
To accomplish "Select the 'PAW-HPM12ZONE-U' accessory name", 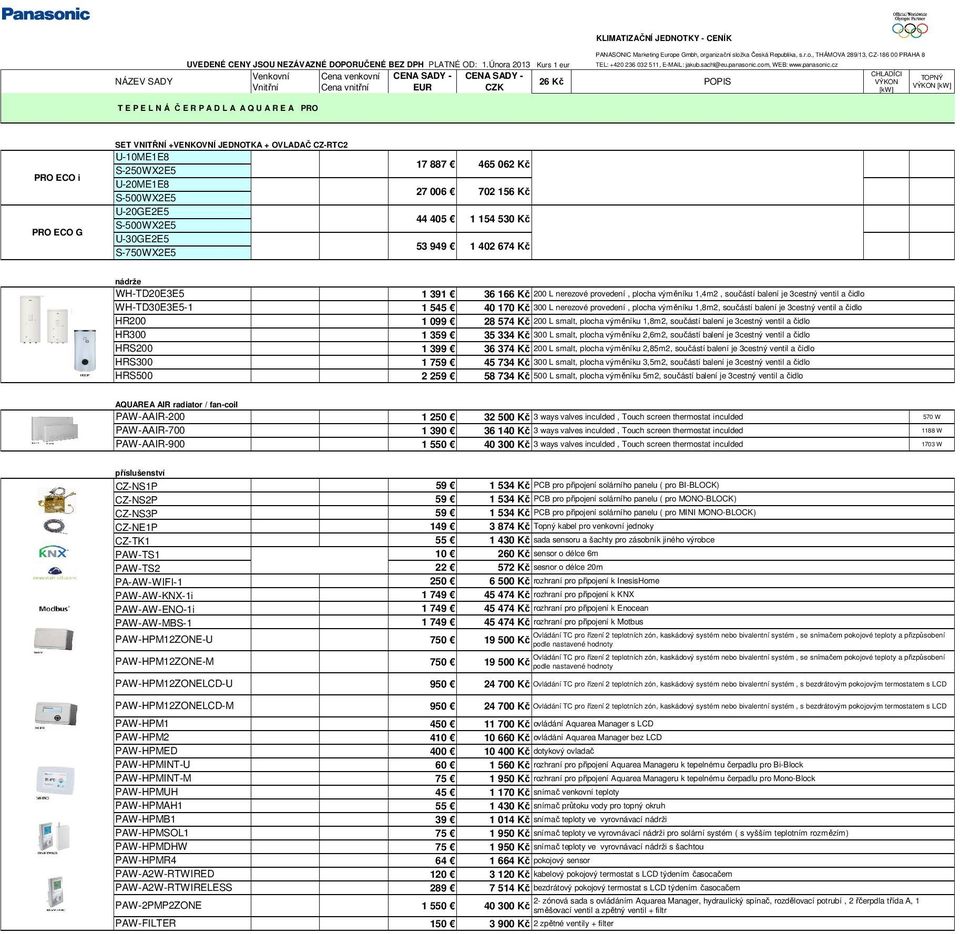I will click(x=164, y=639).
